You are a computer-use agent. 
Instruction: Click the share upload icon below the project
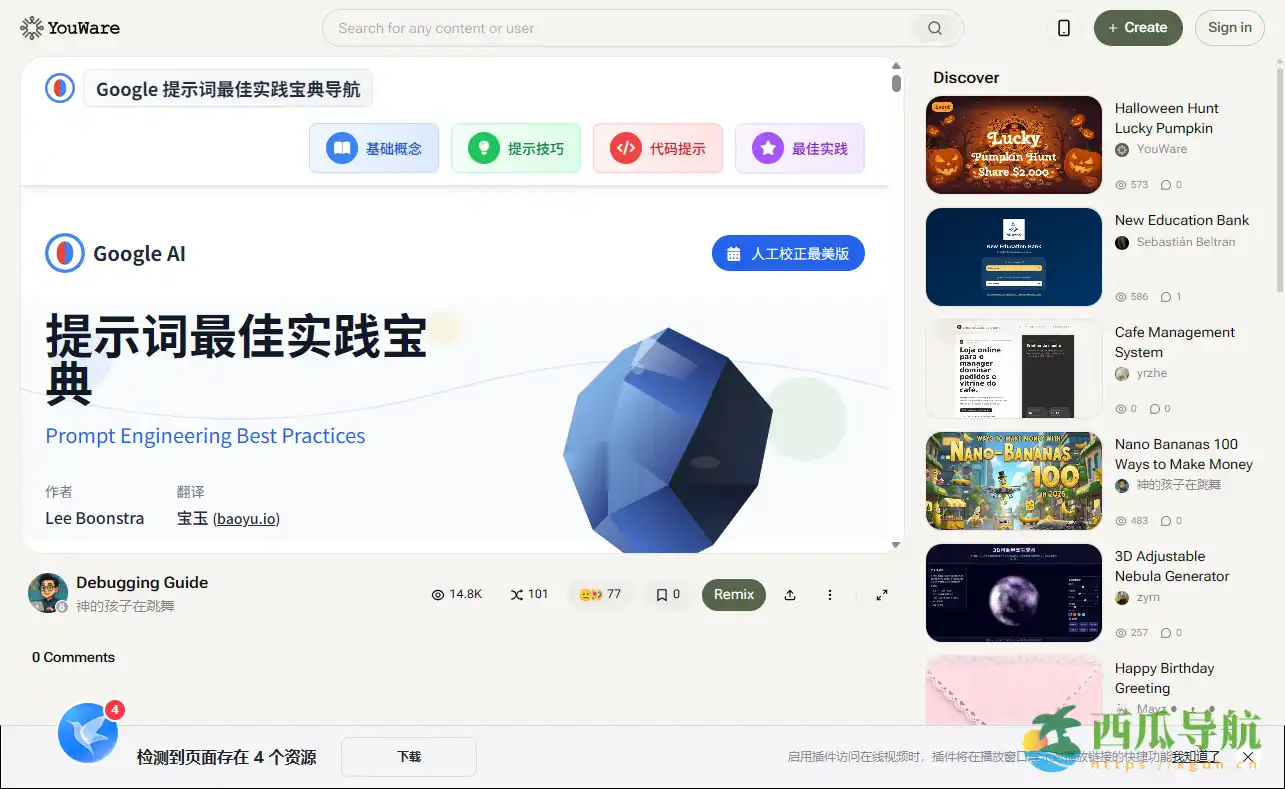(x=789, y=594)
